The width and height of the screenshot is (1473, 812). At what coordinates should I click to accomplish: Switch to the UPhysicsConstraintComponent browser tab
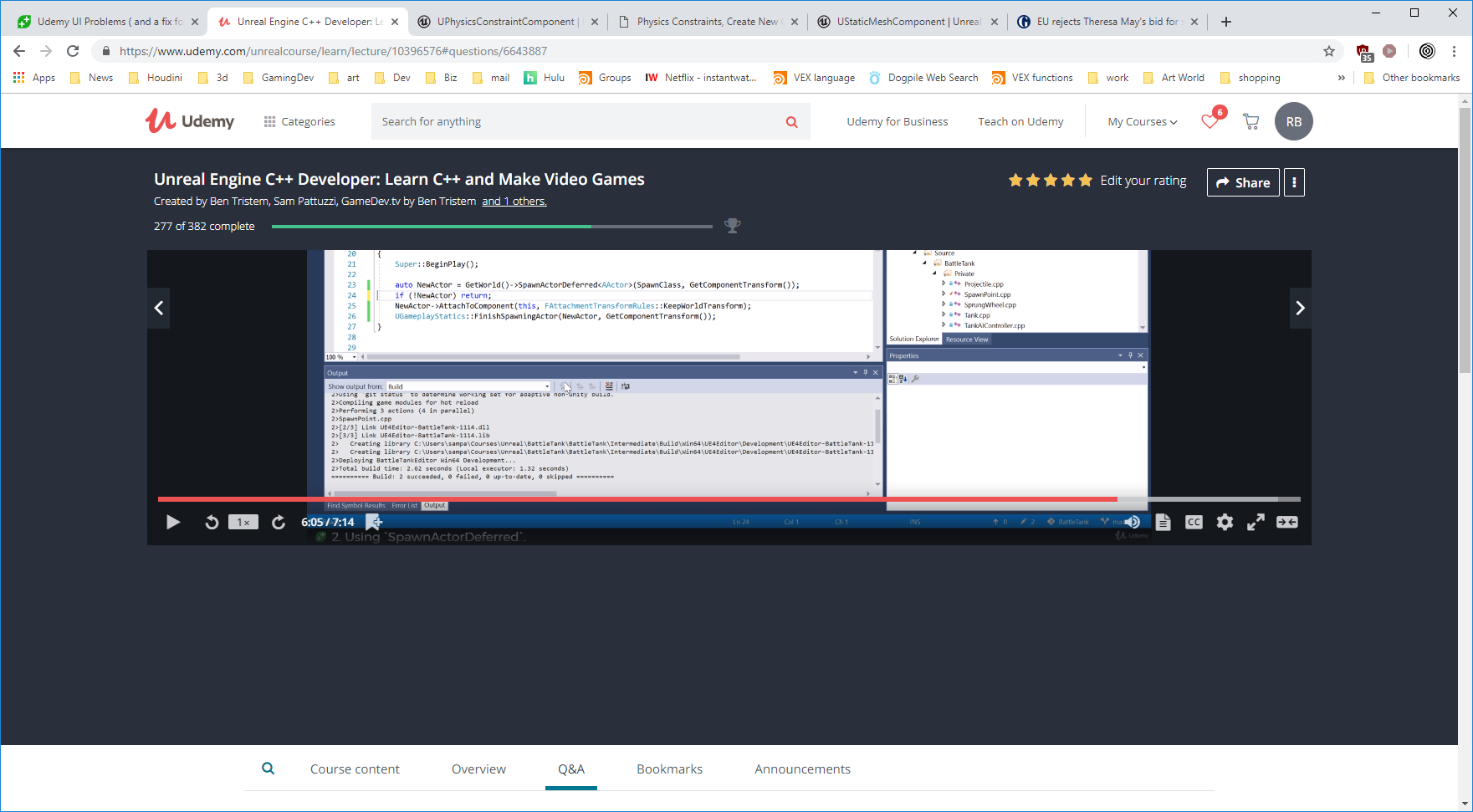coord(499,20)
